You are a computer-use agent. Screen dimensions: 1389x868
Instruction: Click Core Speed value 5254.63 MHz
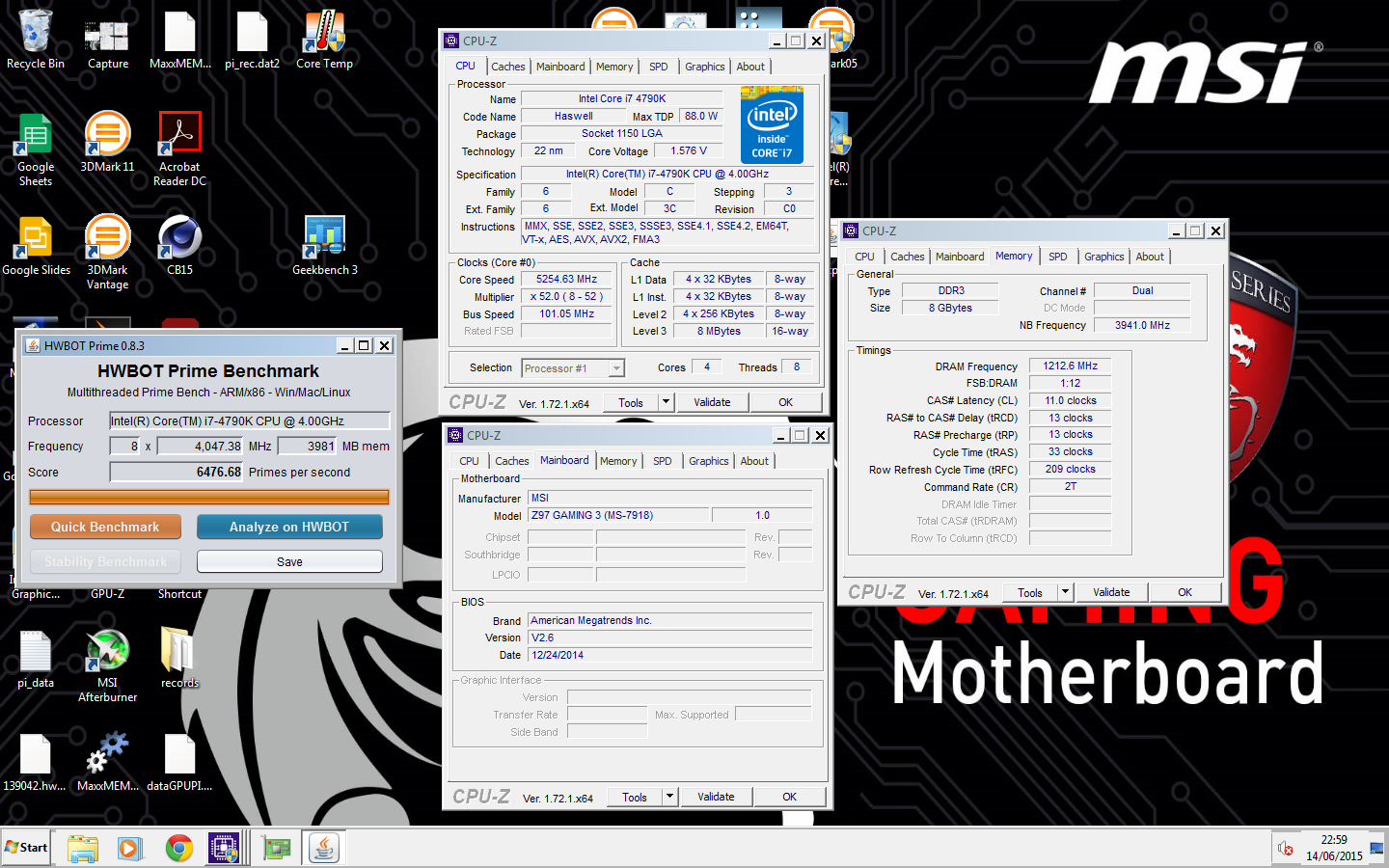point(566,279)
